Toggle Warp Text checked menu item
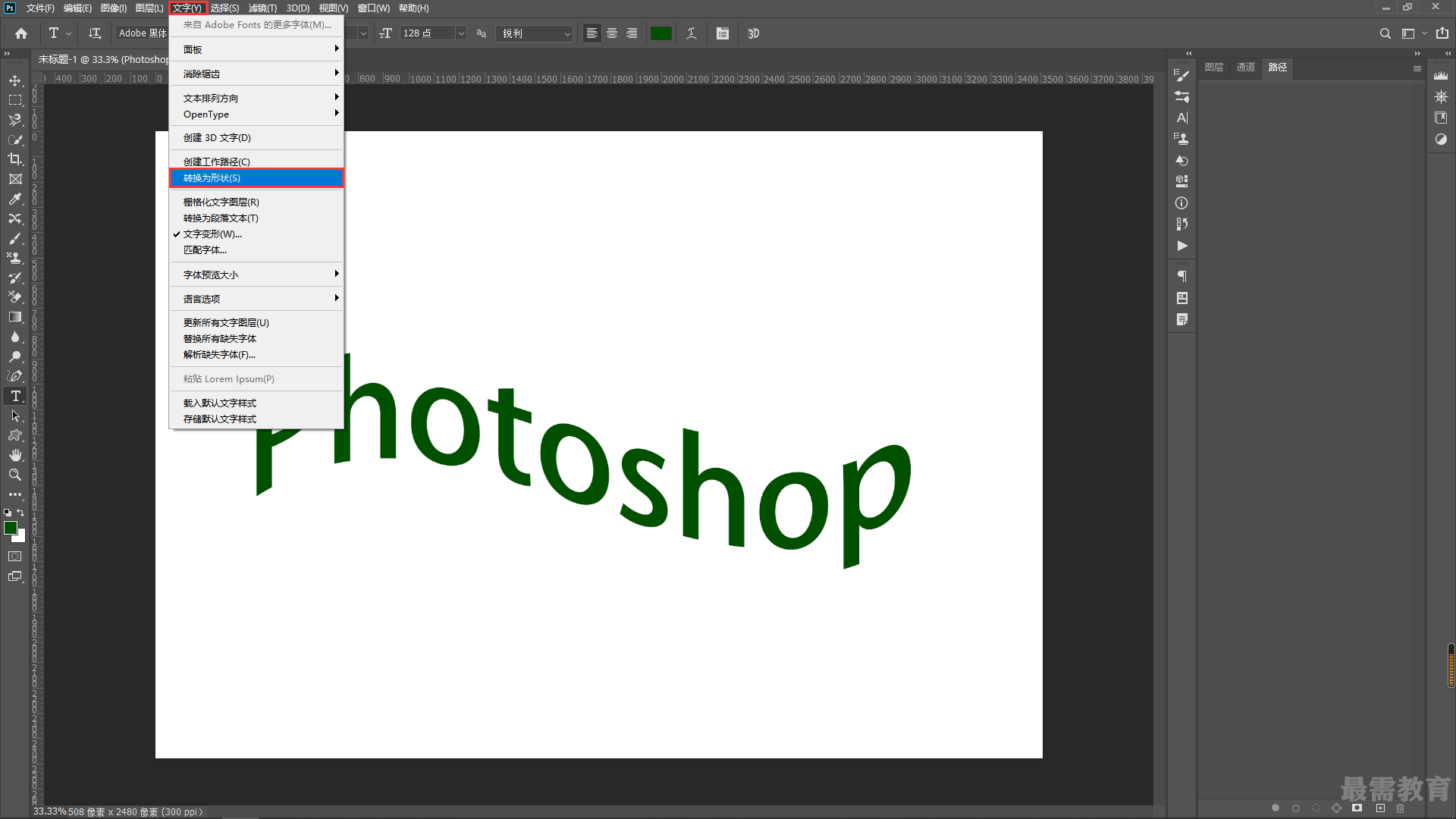 (x=256, y=234)
